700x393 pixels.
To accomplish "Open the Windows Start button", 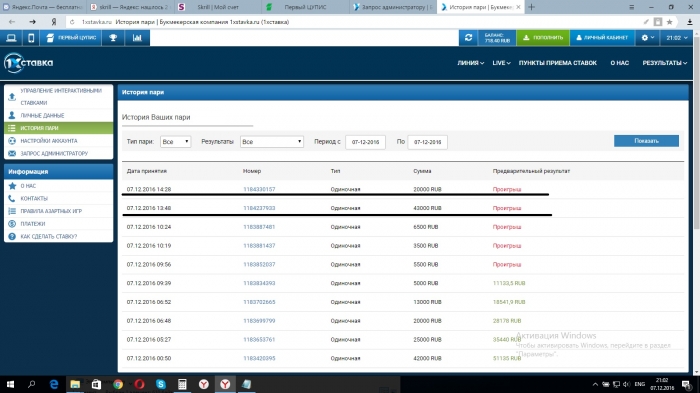I will click(x=10, y=384).
